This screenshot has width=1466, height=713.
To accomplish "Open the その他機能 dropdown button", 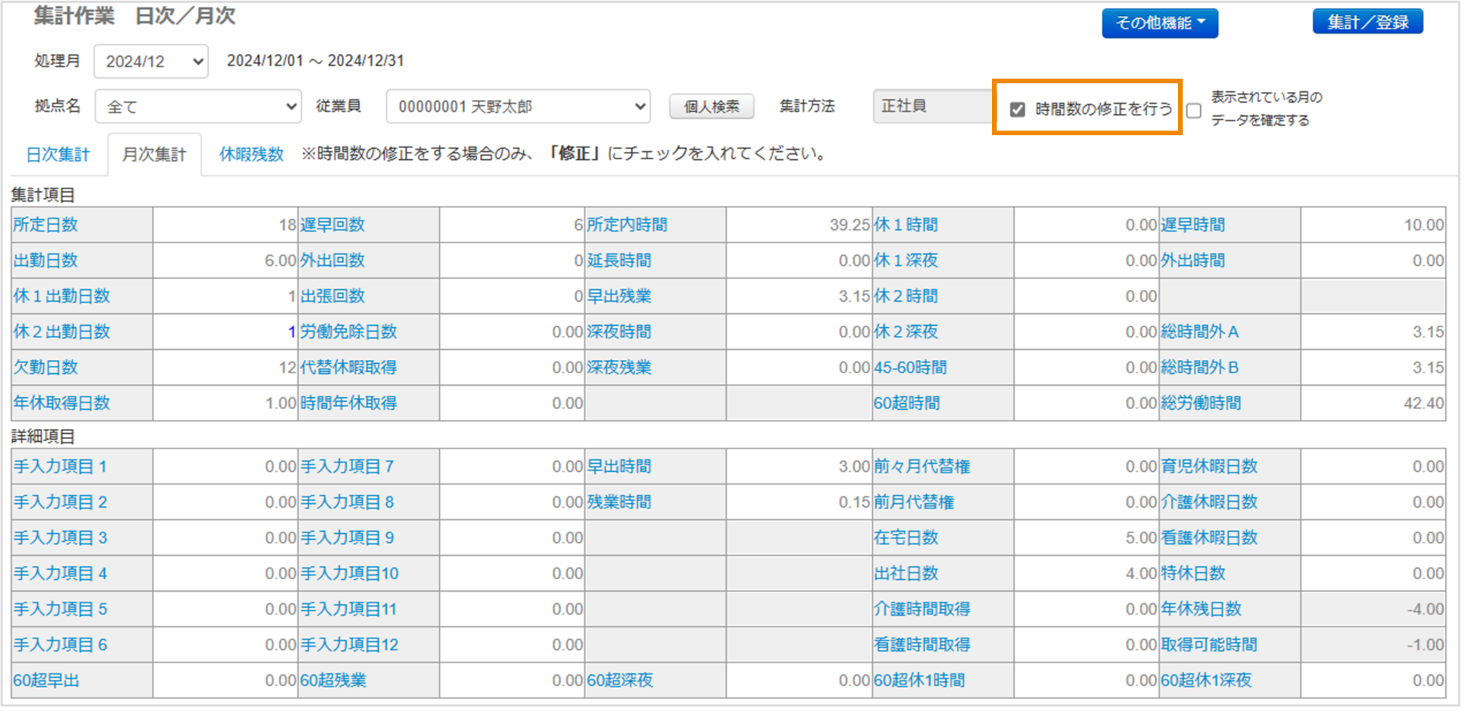I will (1159, 23).
